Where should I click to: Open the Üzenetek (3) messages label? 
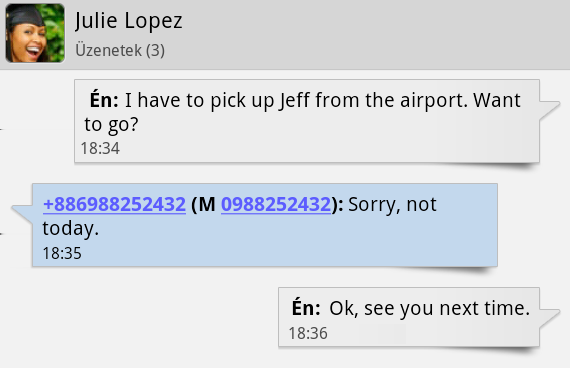[x=120, y=50]
